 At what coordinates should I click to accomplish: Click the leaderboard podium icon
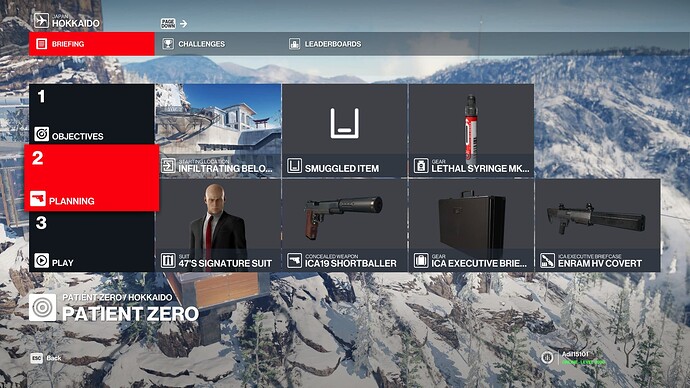coord(294,44)
